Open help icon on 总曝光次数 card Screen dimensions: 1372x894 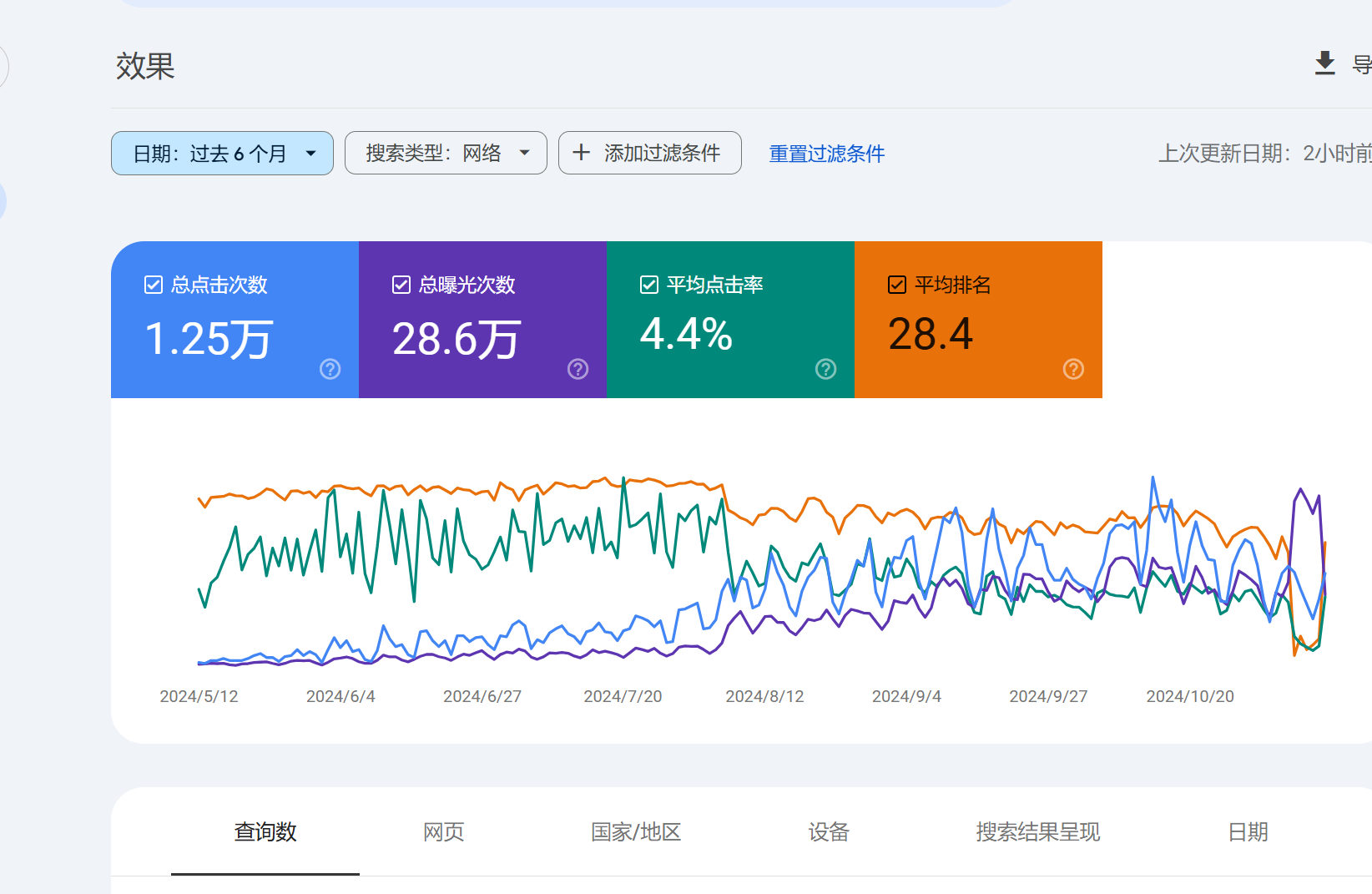[x=578, y=369]
